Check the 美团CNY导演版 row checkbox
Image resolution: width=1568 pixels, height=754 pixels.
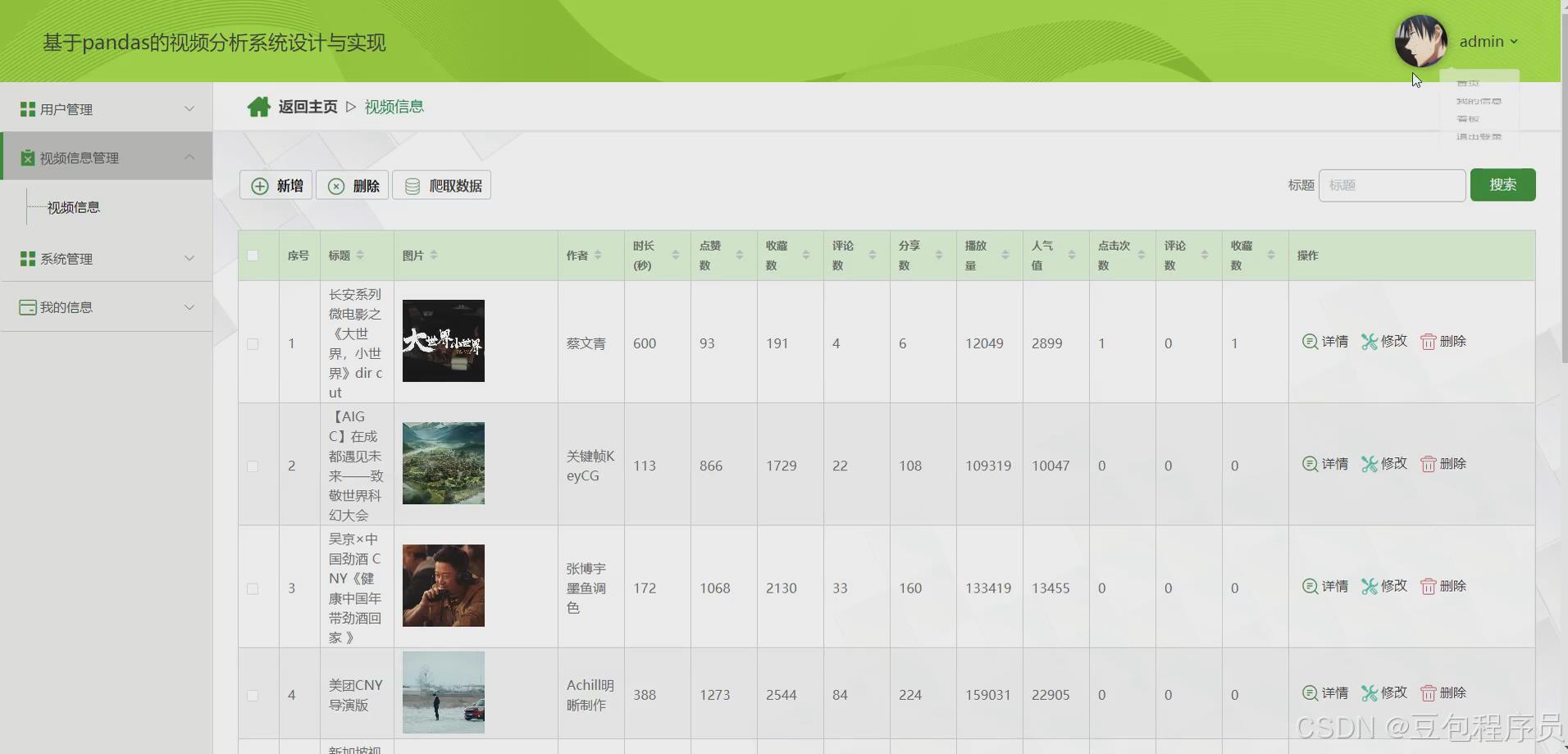253,696
